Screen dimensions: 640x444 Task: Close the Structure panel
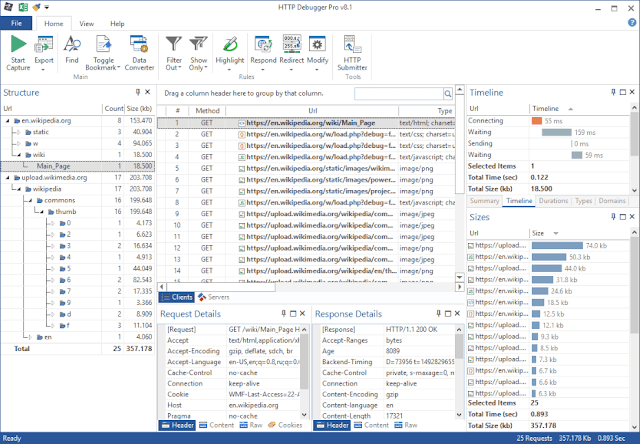coord(148,92)
